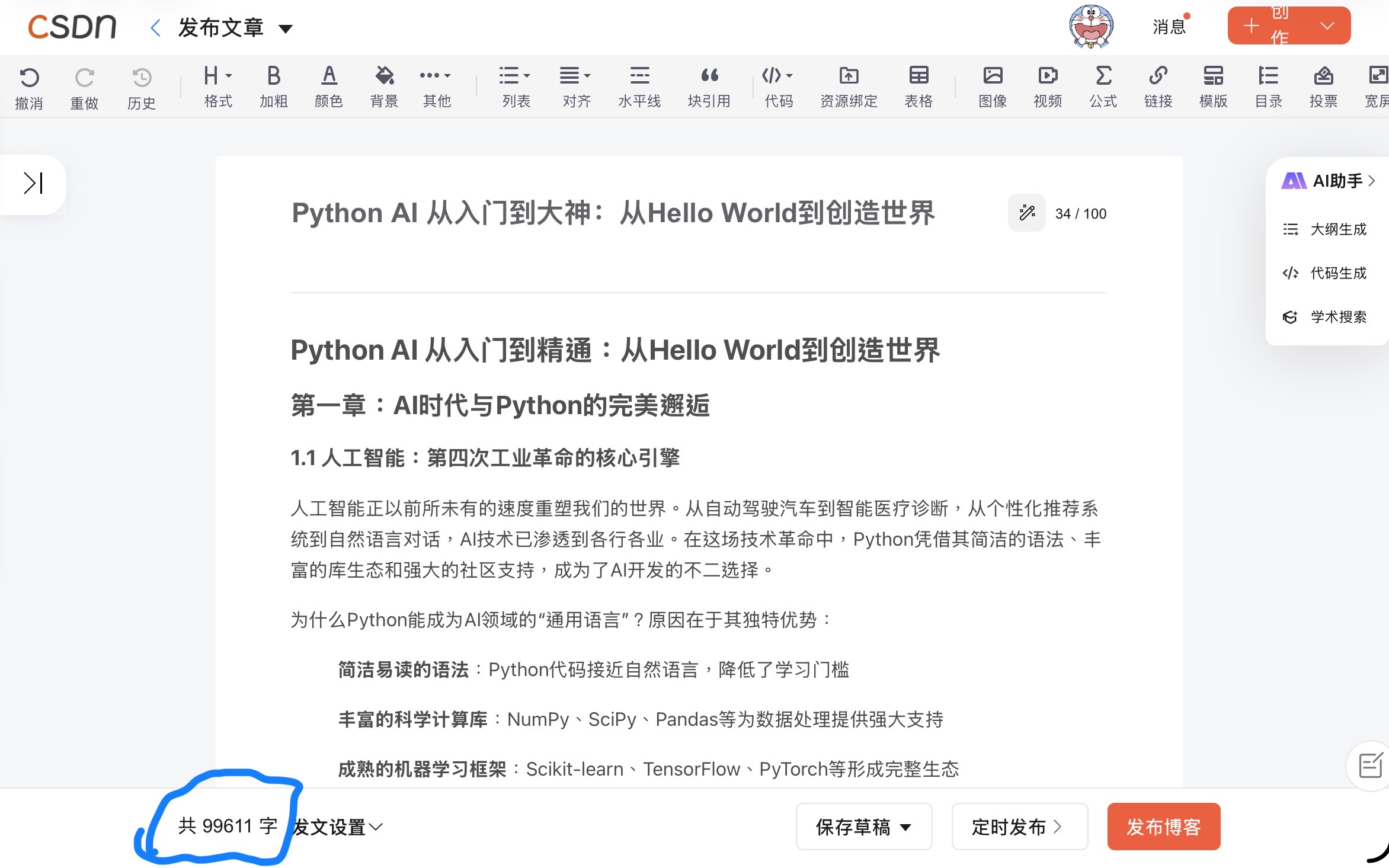Open the 代码生成 code generation assistant

[1338, 273]
